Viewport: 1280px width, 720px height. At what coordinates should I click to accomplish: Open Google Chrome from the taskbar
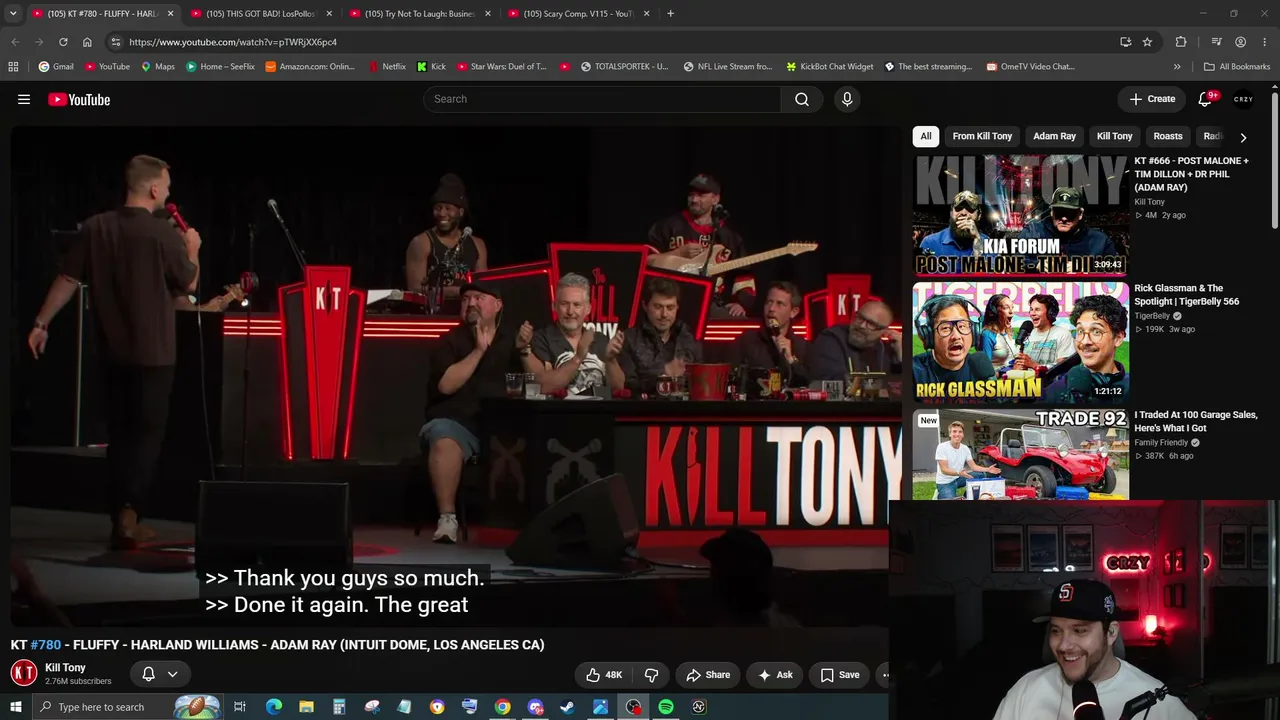502,707
